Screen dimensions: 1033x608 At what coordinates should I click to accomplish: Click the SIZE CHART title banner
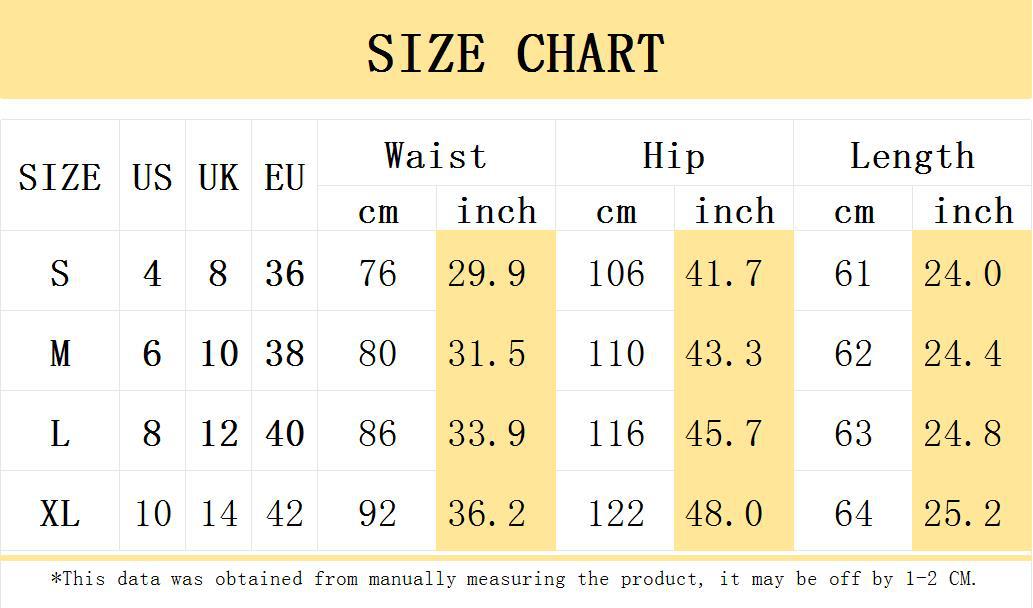tap(516, 49)
